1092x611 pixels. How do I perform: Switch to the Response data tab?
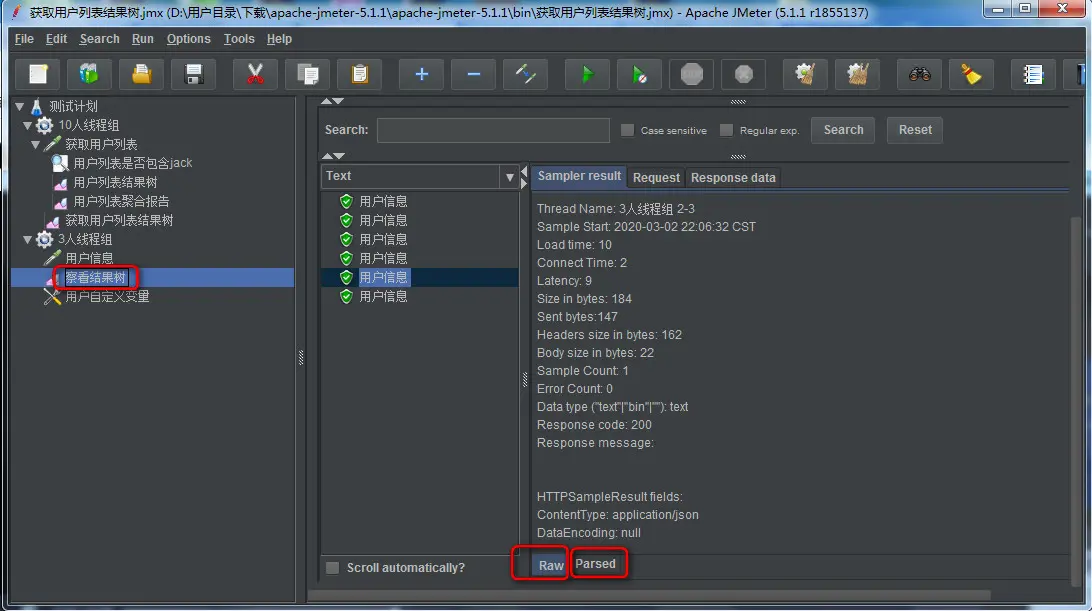tap(733, 178)
